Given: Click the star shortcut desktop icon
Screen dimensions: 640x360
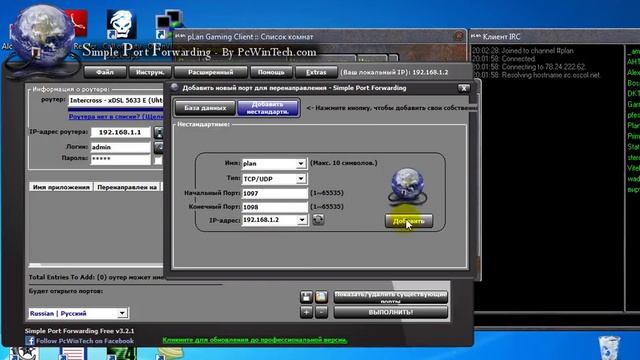Looking at the screenshot, I should pyautogui.click(x=24, y=353).
